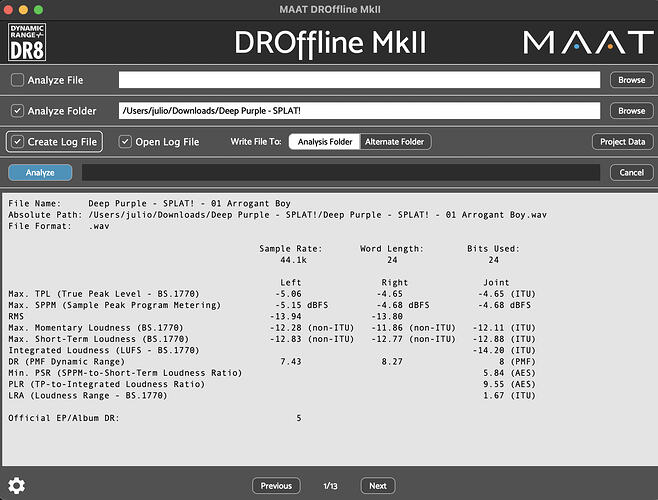Screen dimensions: 658x500
Task: Click the Left column header
Action: tap(291, 283)
